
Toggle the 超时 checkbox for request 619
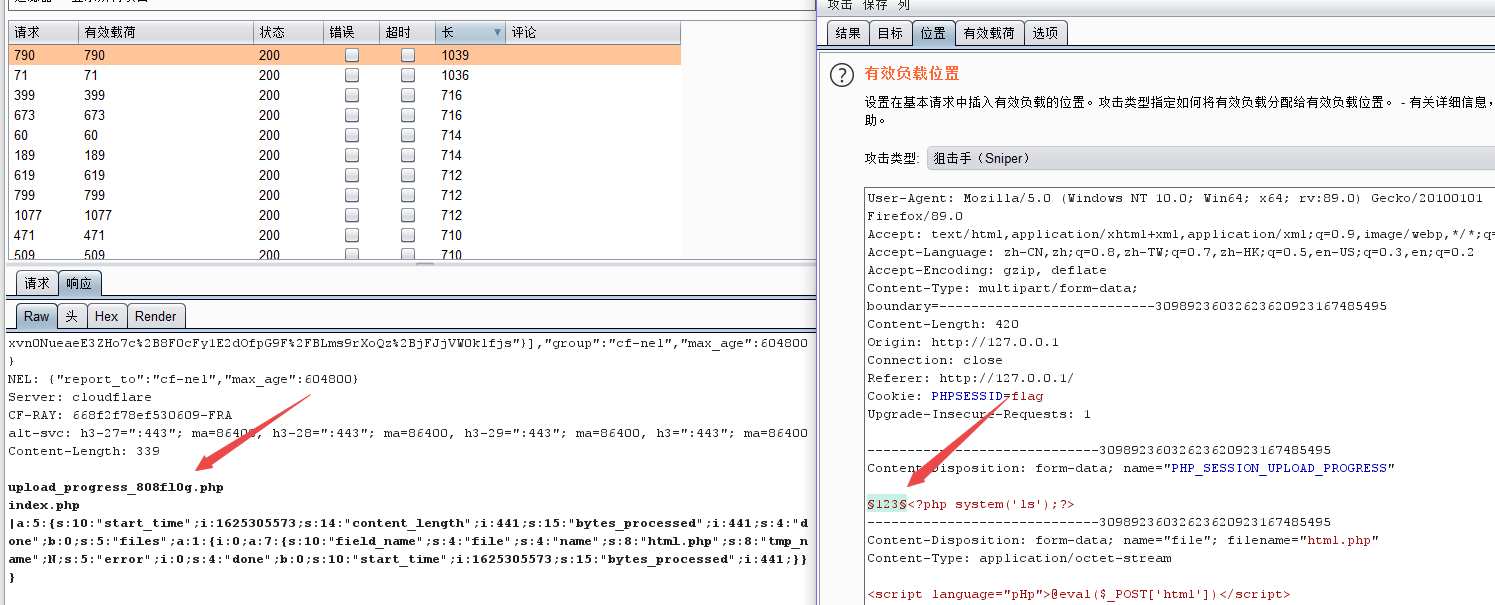tap(408, 175)
